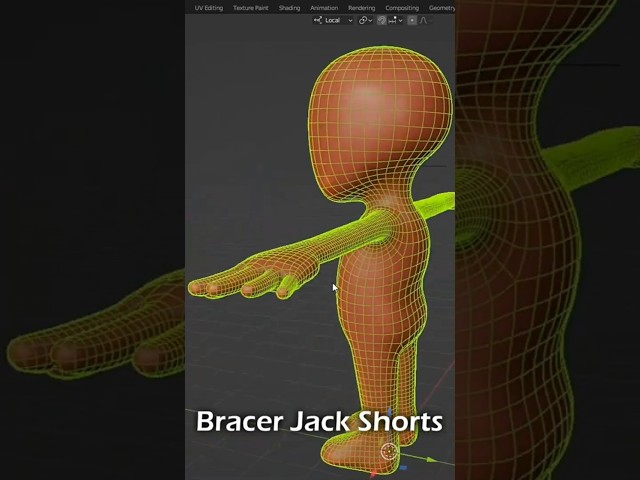This screenshot has width=640, height=480.
Task: Expand the snap settings dropdown
Action: (x=396, y=20)
